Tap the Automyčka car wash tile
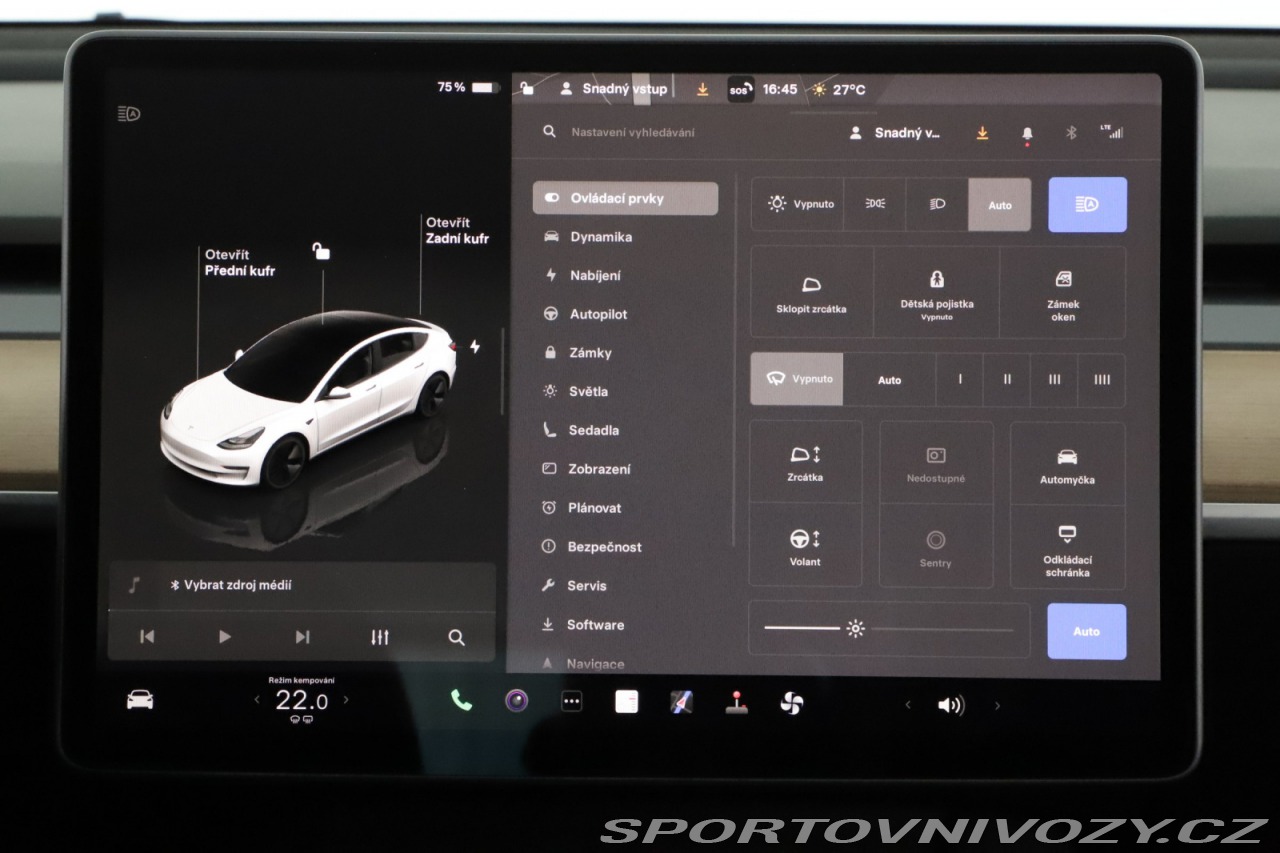Viewport: 1280px width, 853px height. 1067,463
